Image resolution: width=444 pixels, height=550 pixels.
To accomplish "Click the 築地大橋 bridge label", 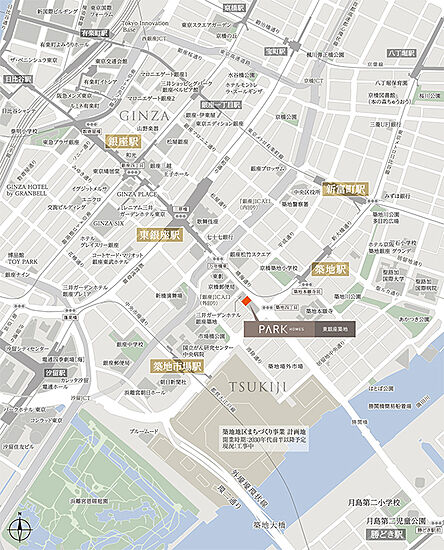I will (x=270, y=525).
